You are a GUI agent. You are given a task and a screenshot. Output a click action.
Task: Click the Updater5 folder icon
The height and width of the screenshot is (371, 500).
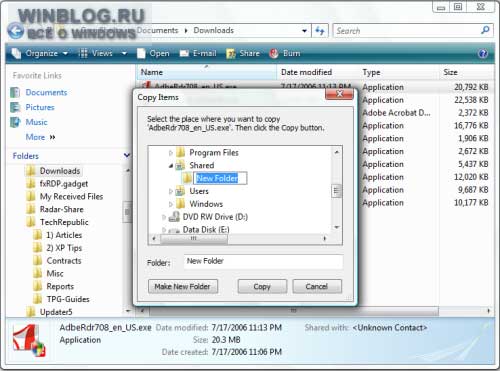point(31,312)
